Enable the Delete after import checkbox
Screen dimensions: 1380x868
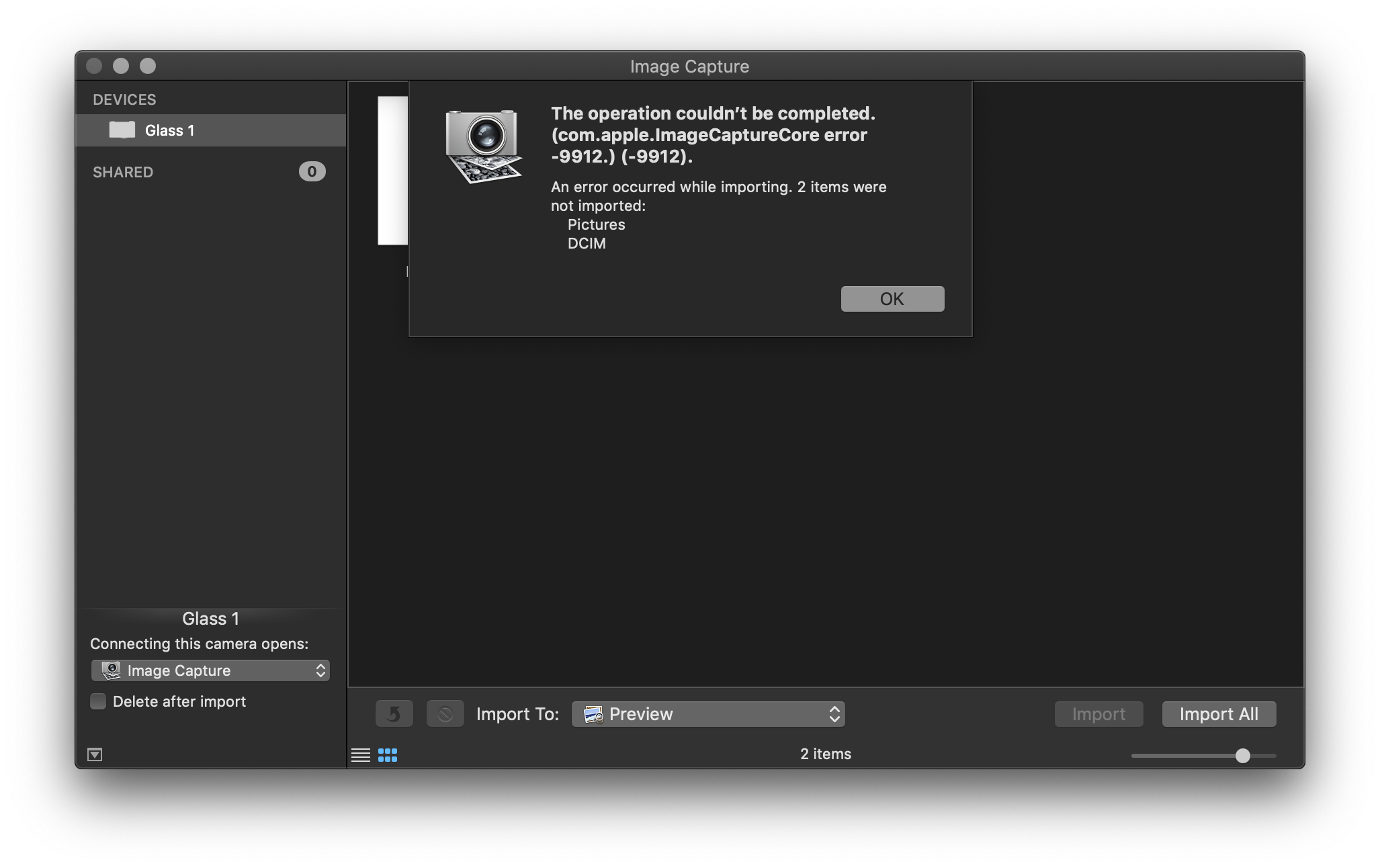pyautogui.click(x=98, y=701)
